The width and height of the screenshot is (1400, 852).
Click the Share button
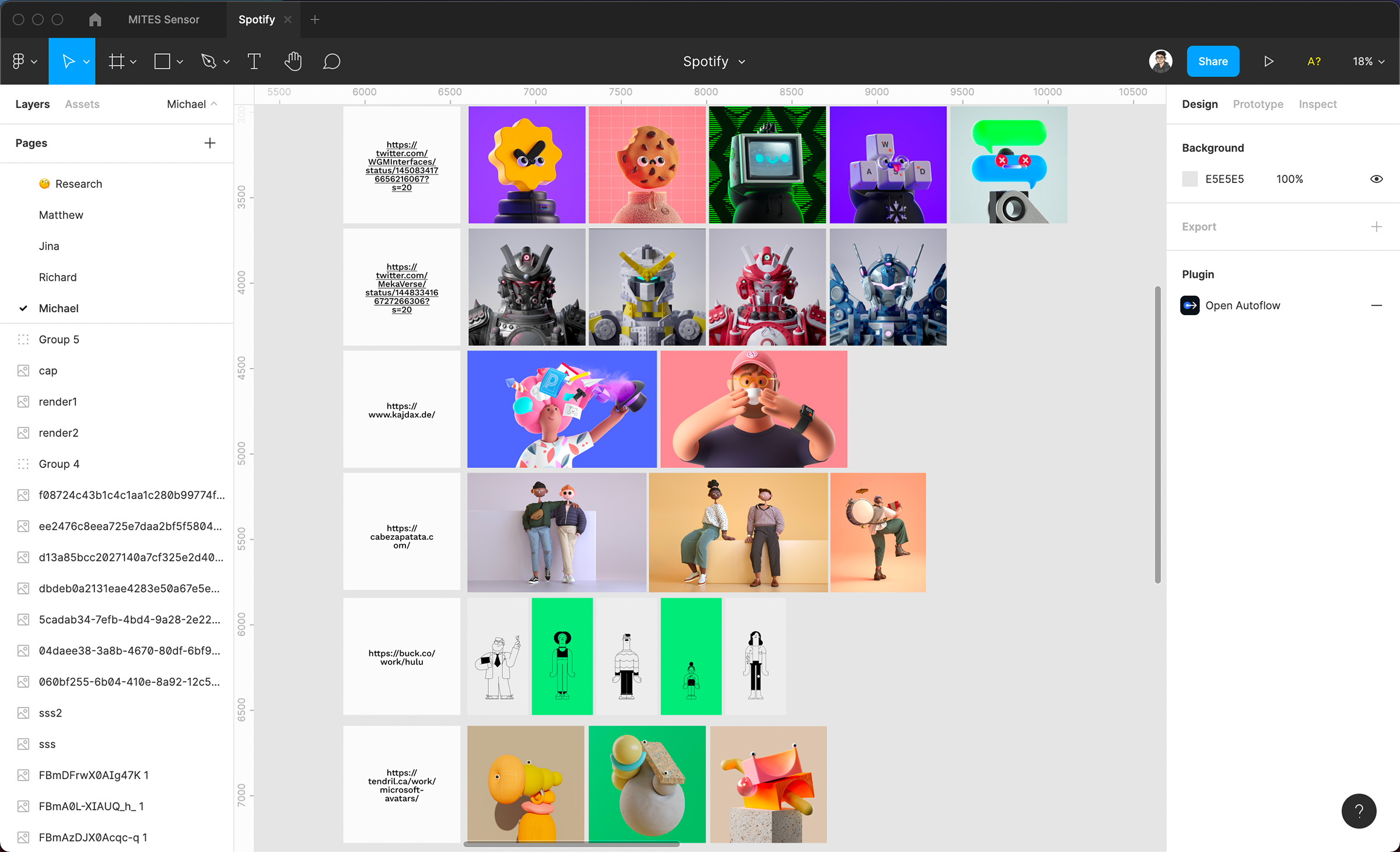pos(1214,61)
